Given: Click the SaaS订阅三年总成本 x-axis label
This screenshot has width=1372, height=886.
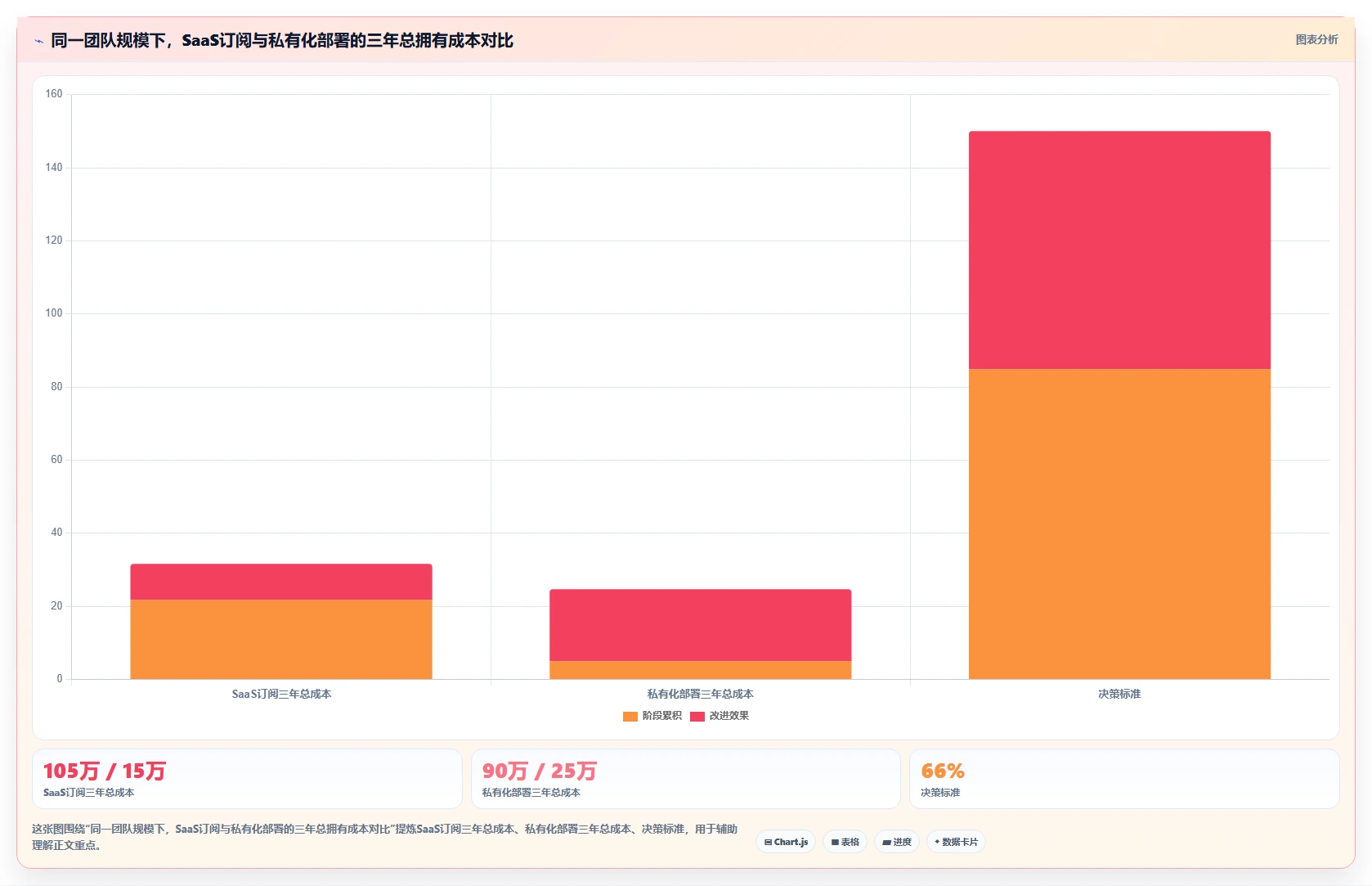Looking at the screenshot, I should click(281, 694).
